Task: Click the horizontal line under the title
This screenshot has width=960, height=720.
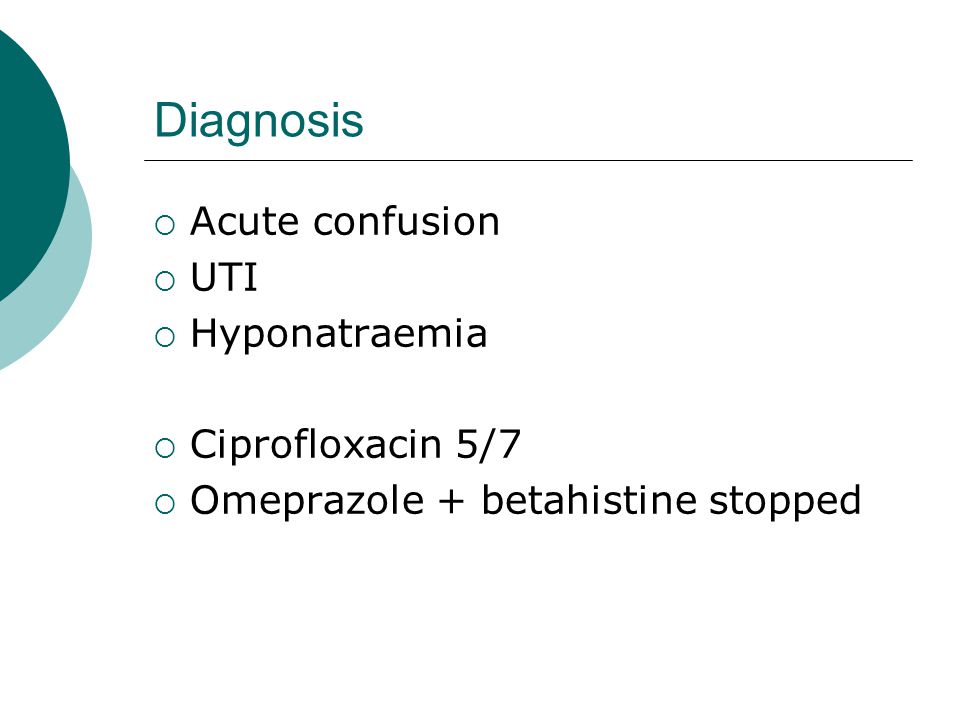Action: click(x=528, y=160)
